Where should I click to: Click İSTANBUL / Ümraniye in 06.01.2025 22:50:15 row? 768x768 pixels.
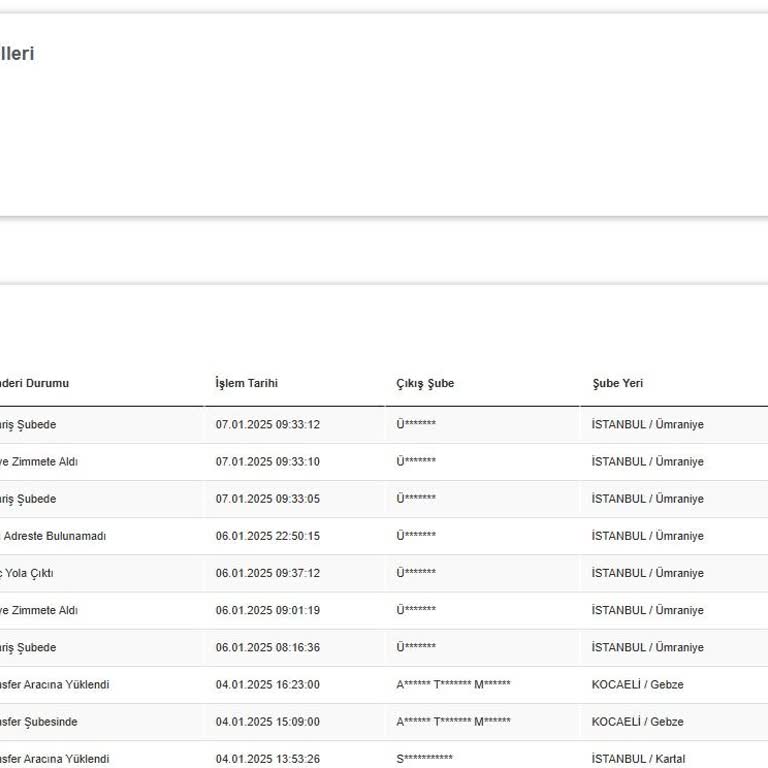648,536
